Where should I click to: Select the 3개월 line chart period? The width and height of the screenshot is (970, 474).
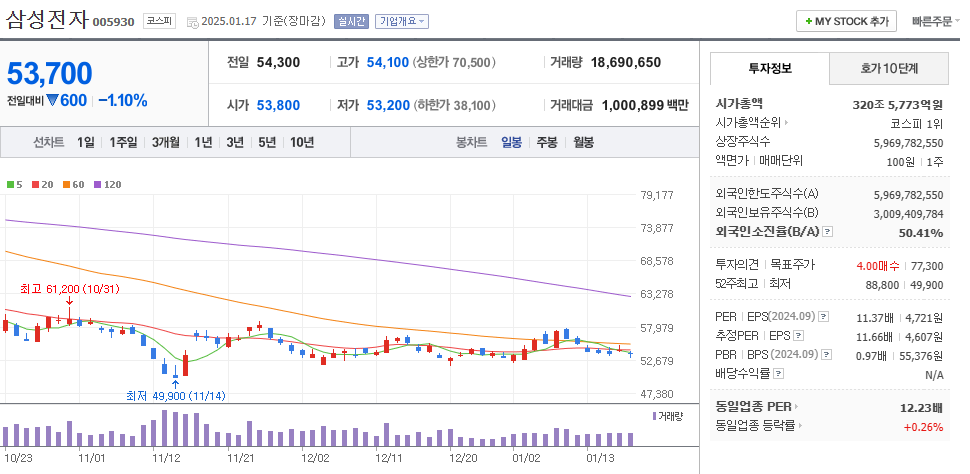165,142
